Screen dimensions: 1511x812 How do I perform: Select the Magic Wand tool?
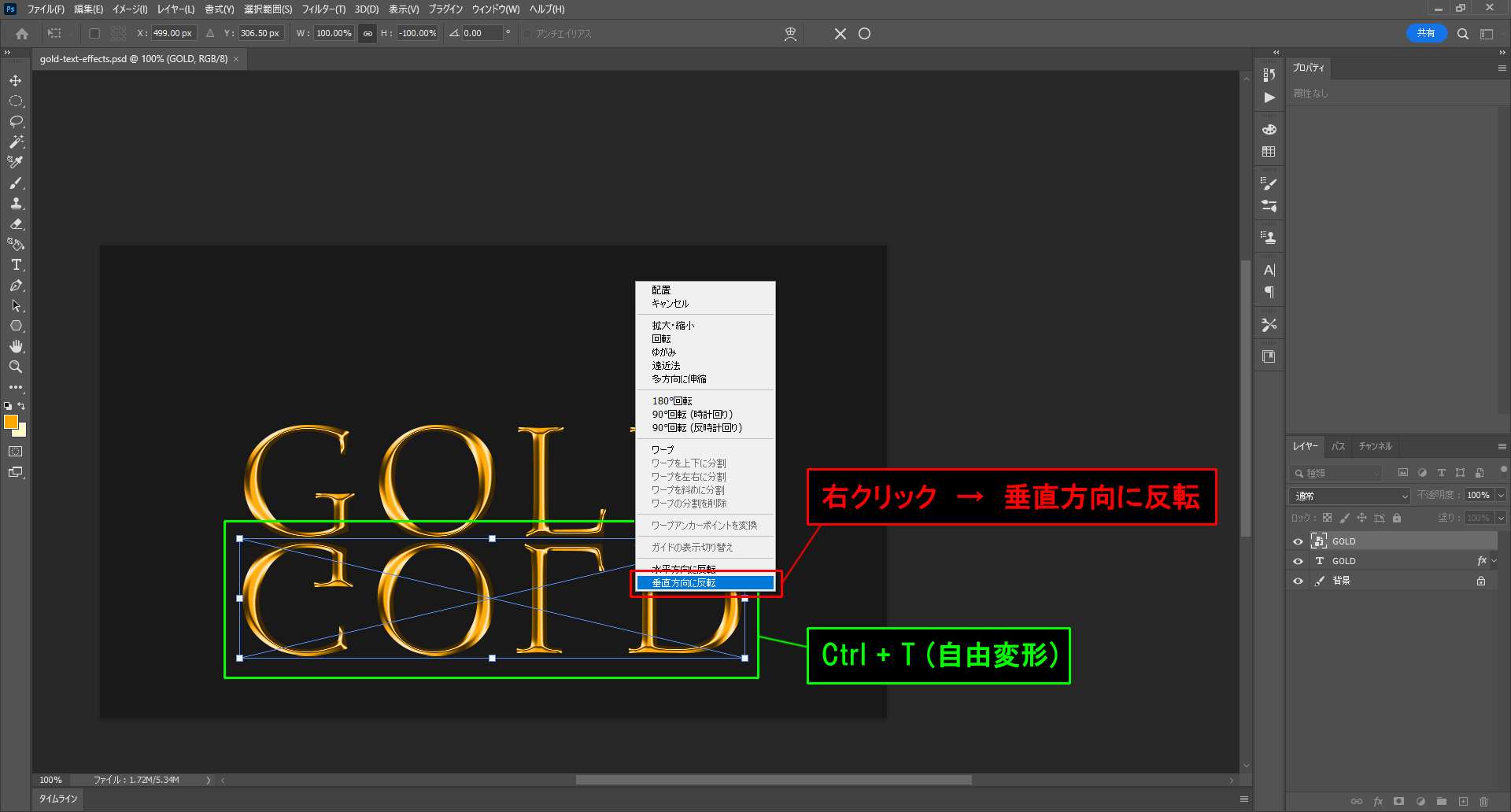pyautogui.click(x=16, y=142)
